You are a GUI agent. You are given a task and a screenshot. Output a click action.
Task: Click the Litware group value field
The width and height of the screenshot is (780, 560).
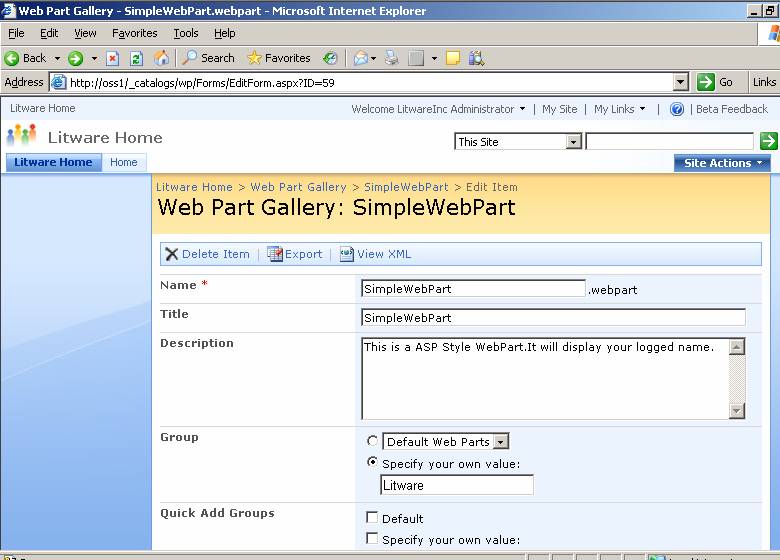[457, 485]
